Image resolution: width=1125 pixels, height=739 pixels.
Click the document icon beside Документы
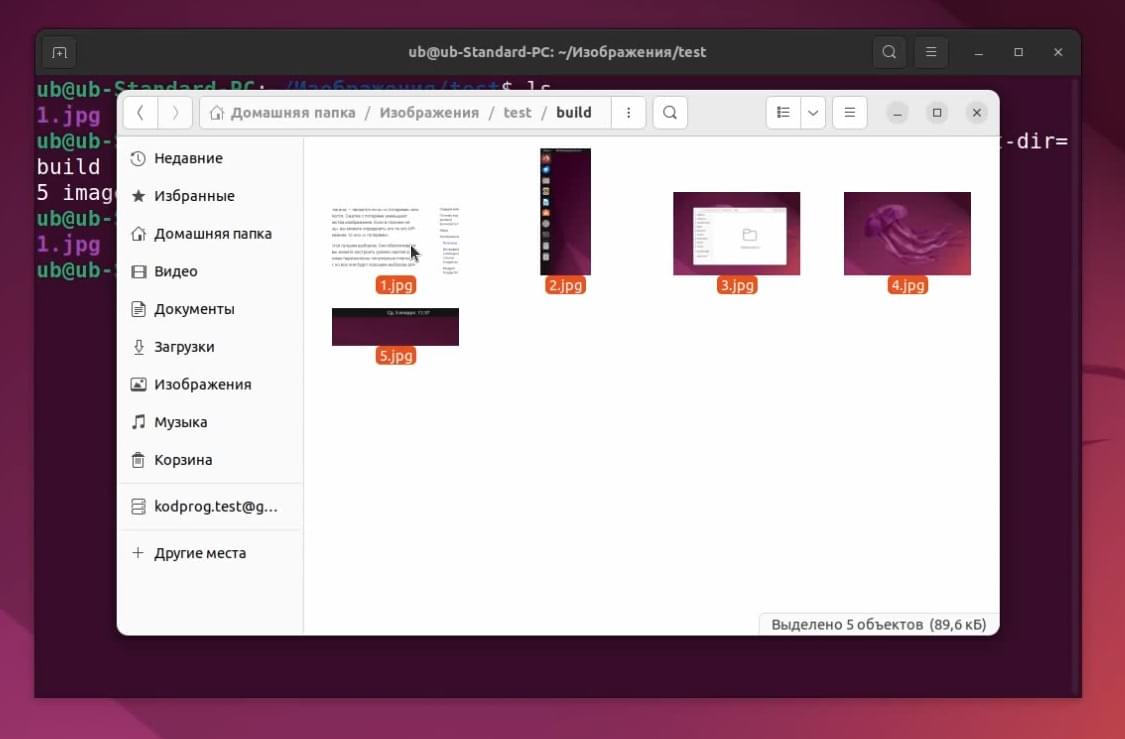pyautogui.click(x=138, y=309)
